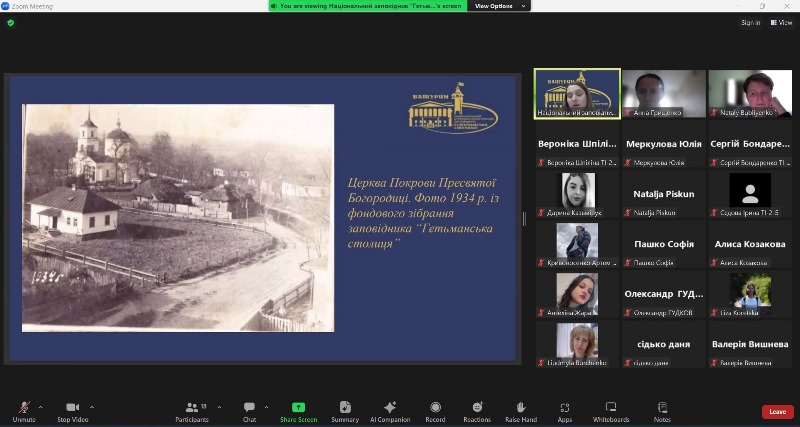Start recording with the Record button
The height and width of the screenshot is (427, 800).
click(435, 411)
